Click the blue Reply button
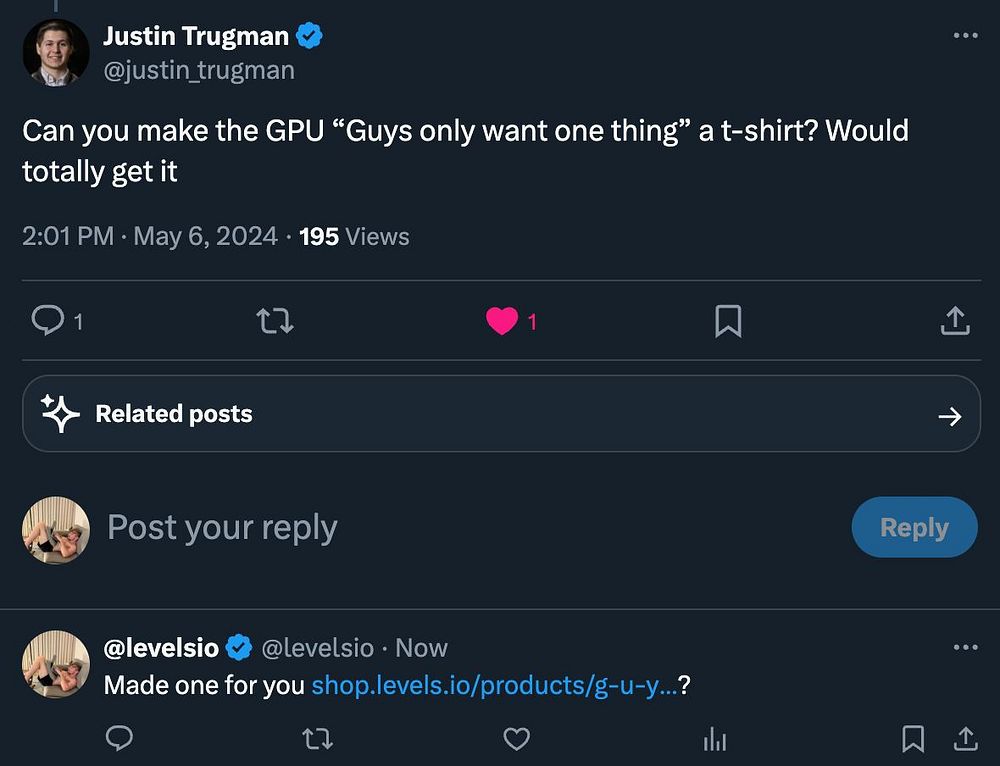Screen dimensions: 1000x766 (x=914, y=527)
